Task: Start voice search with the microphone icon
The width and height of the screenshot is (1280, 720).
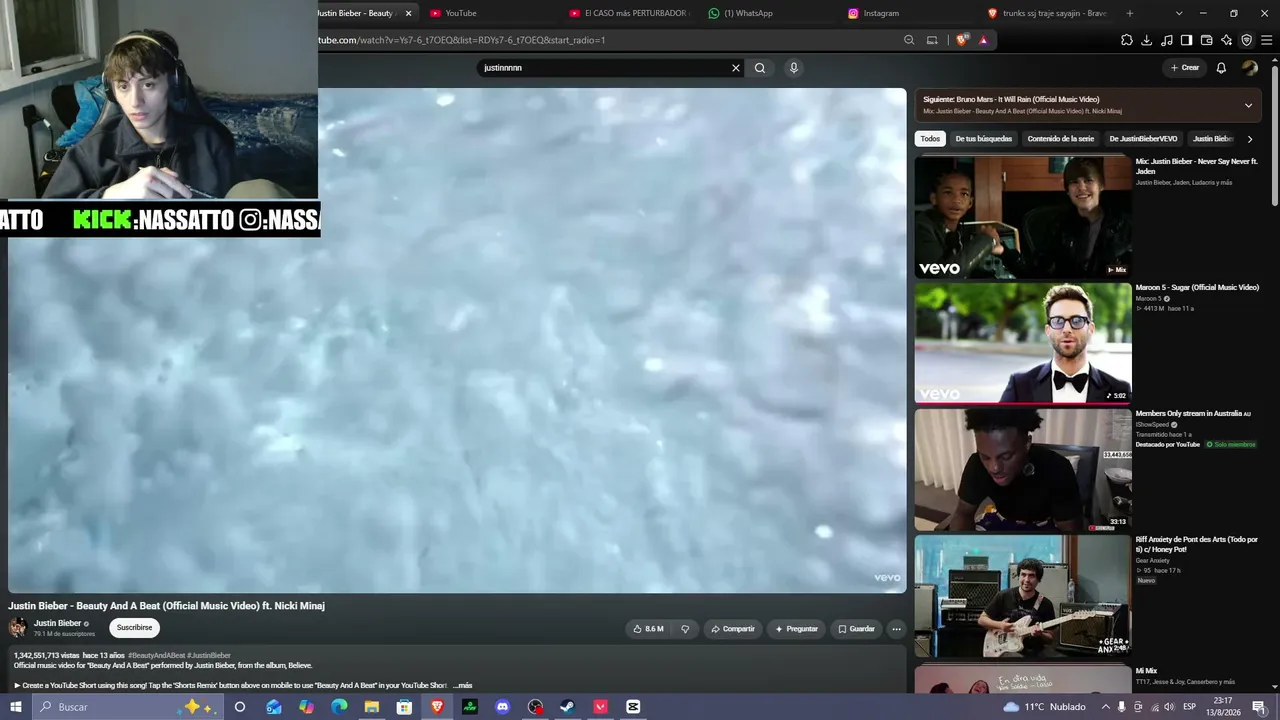Action: (x=794, y=68)
